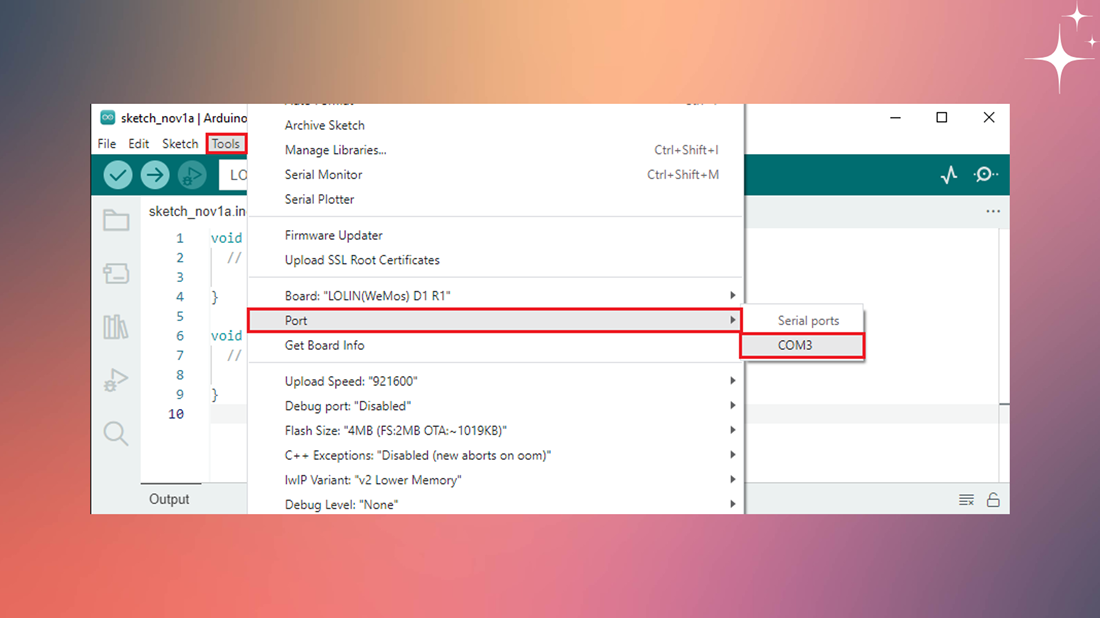
Task: Open Firmware Updater entry
Action: 495,236
